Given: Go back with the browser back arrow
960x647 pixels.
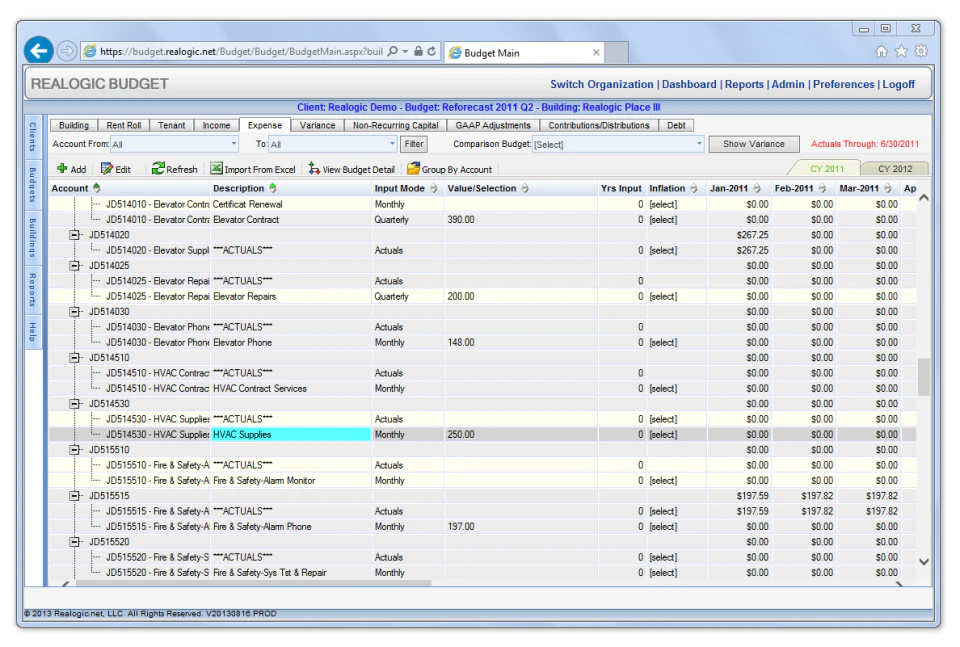Looking at the screenshot, I should [39, 51].
